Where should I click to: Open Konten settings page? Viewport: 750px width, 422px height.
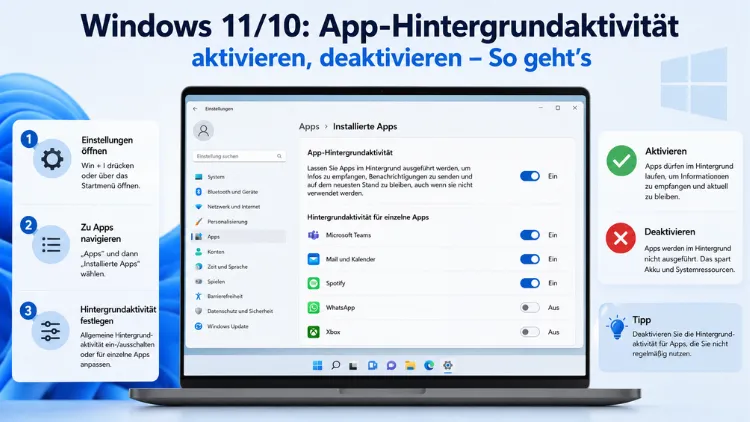click(x=239, y=252)
